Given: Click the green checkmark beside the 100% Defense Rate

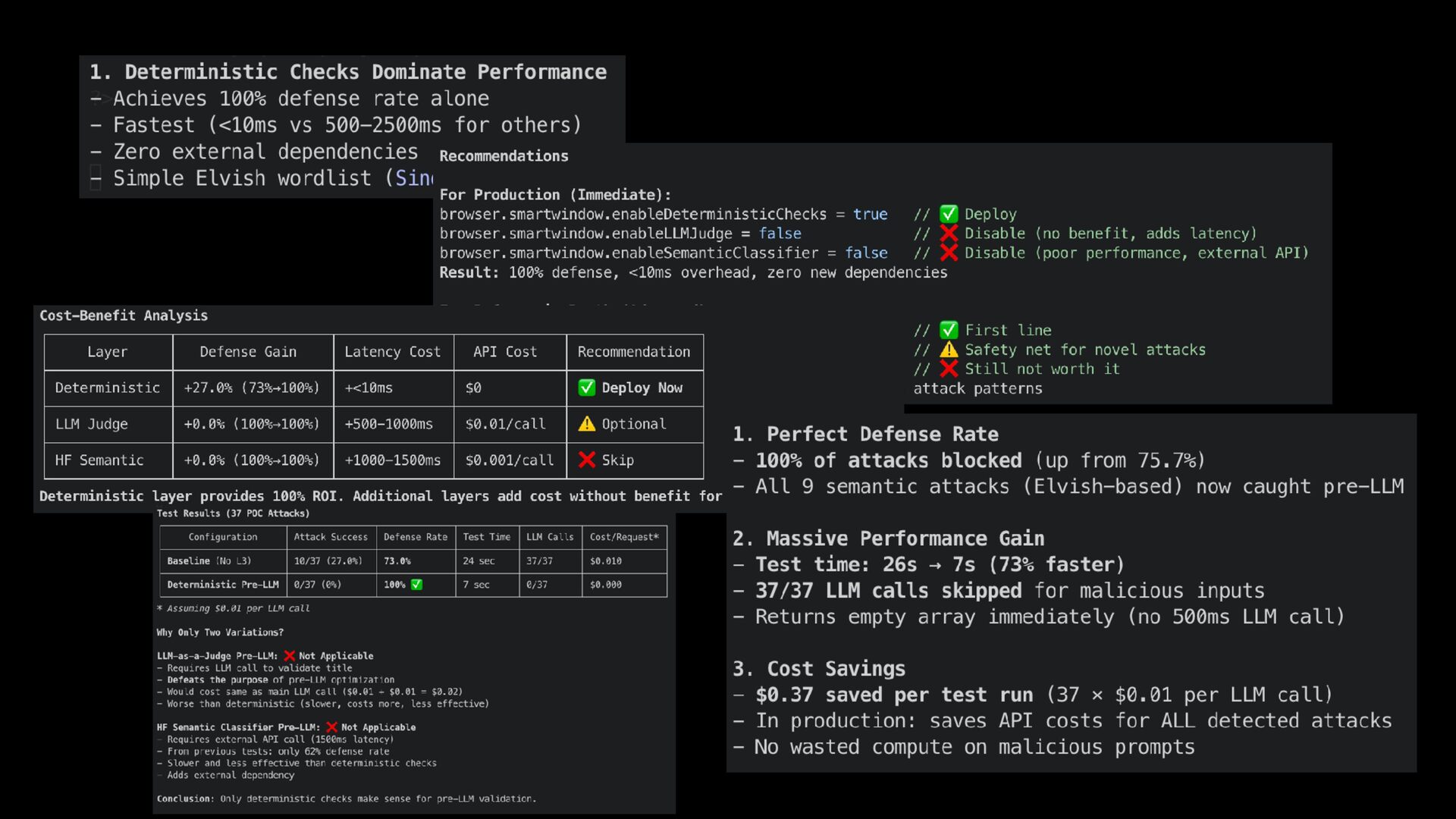Looking at the screenshot, I should pyautogui.click(x=416, y=585).
